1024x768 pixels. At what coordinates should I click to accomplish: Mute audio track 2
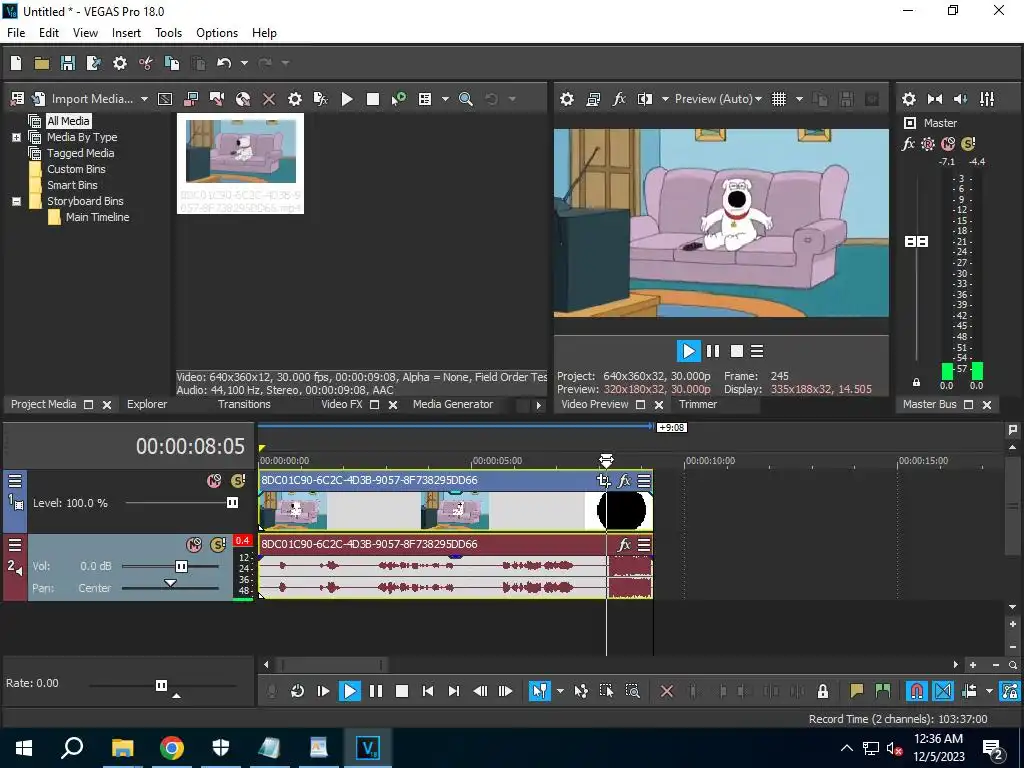coord(194,545)
